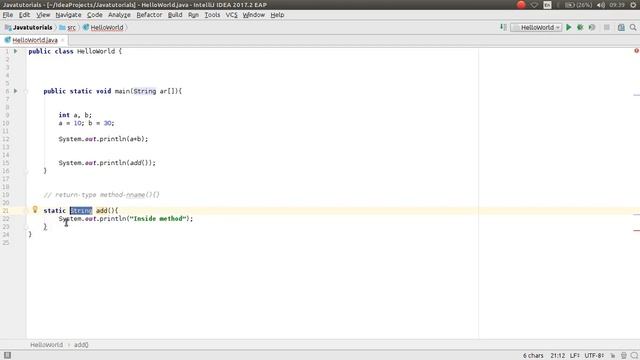Open the Build menu
Viewport: 640px width, 360px height.
(175, 15)
